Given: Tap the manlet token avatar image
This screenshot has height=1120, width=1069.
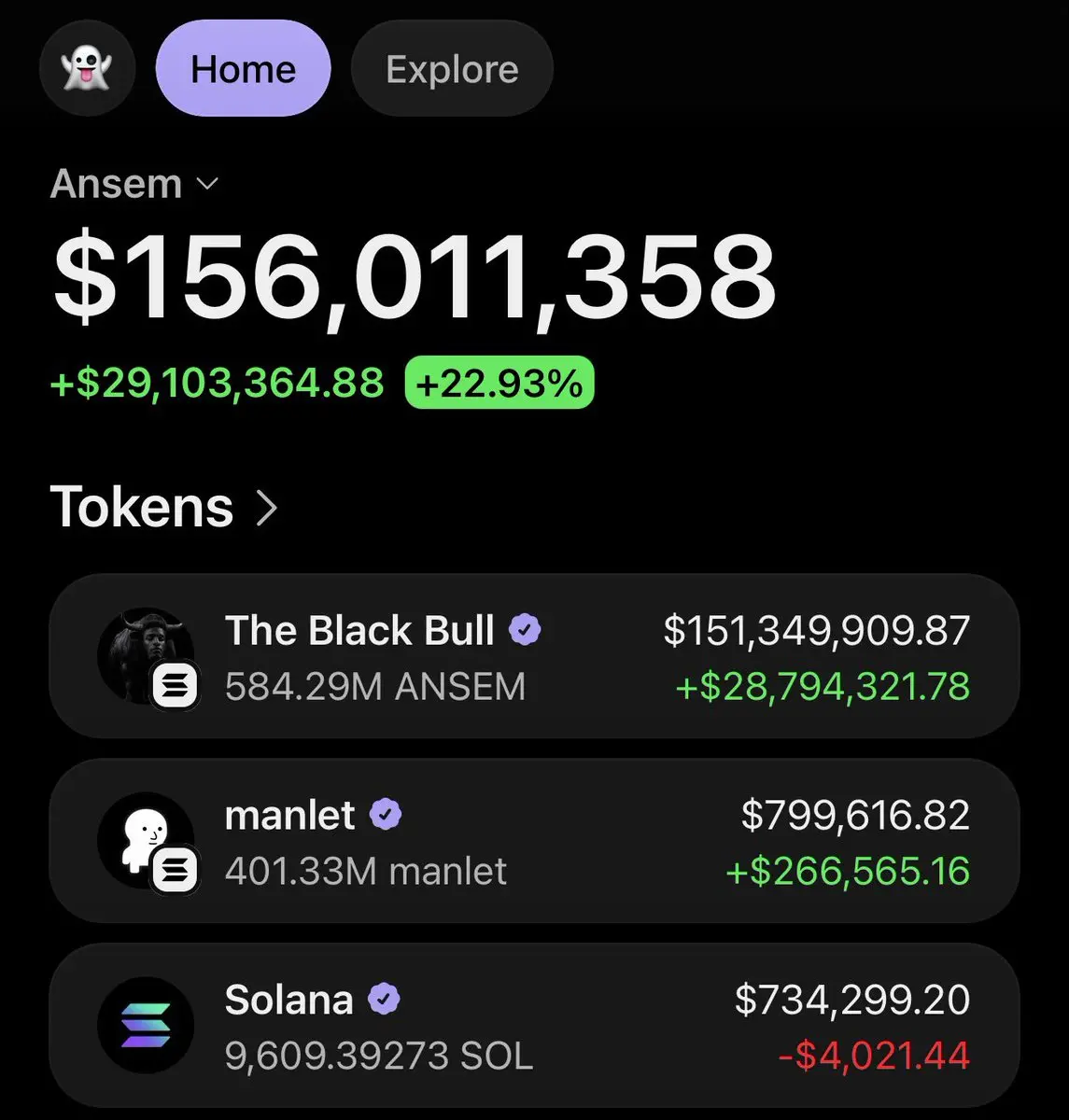Looking at the screenshot, I should pos(146,841).
